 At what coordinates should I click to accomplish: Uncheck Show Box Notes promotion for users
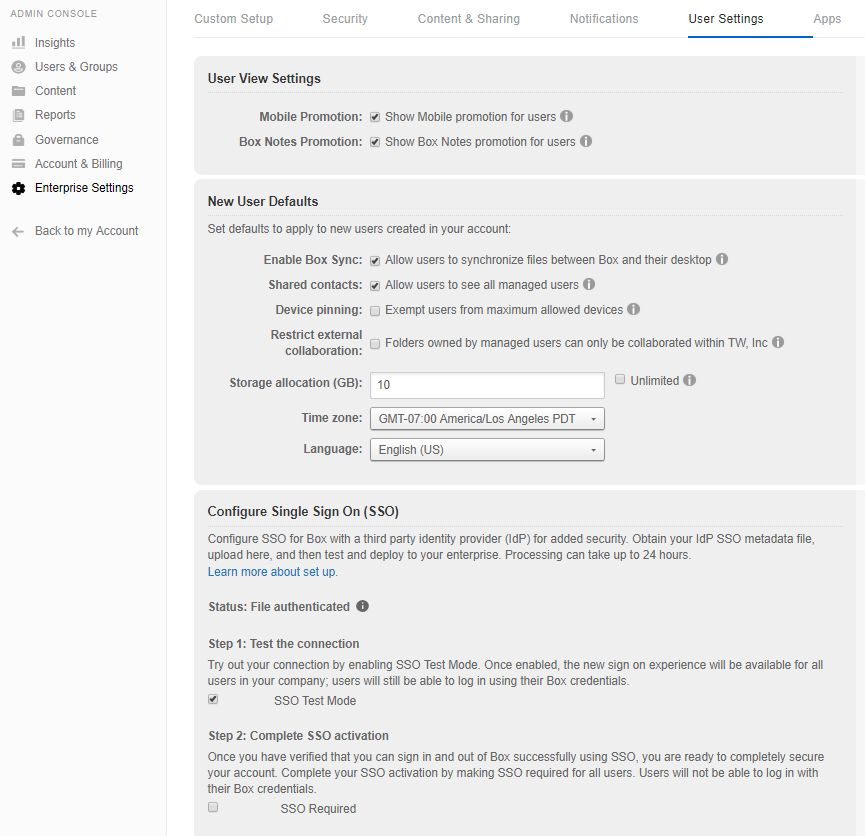(x=375, y=142)
